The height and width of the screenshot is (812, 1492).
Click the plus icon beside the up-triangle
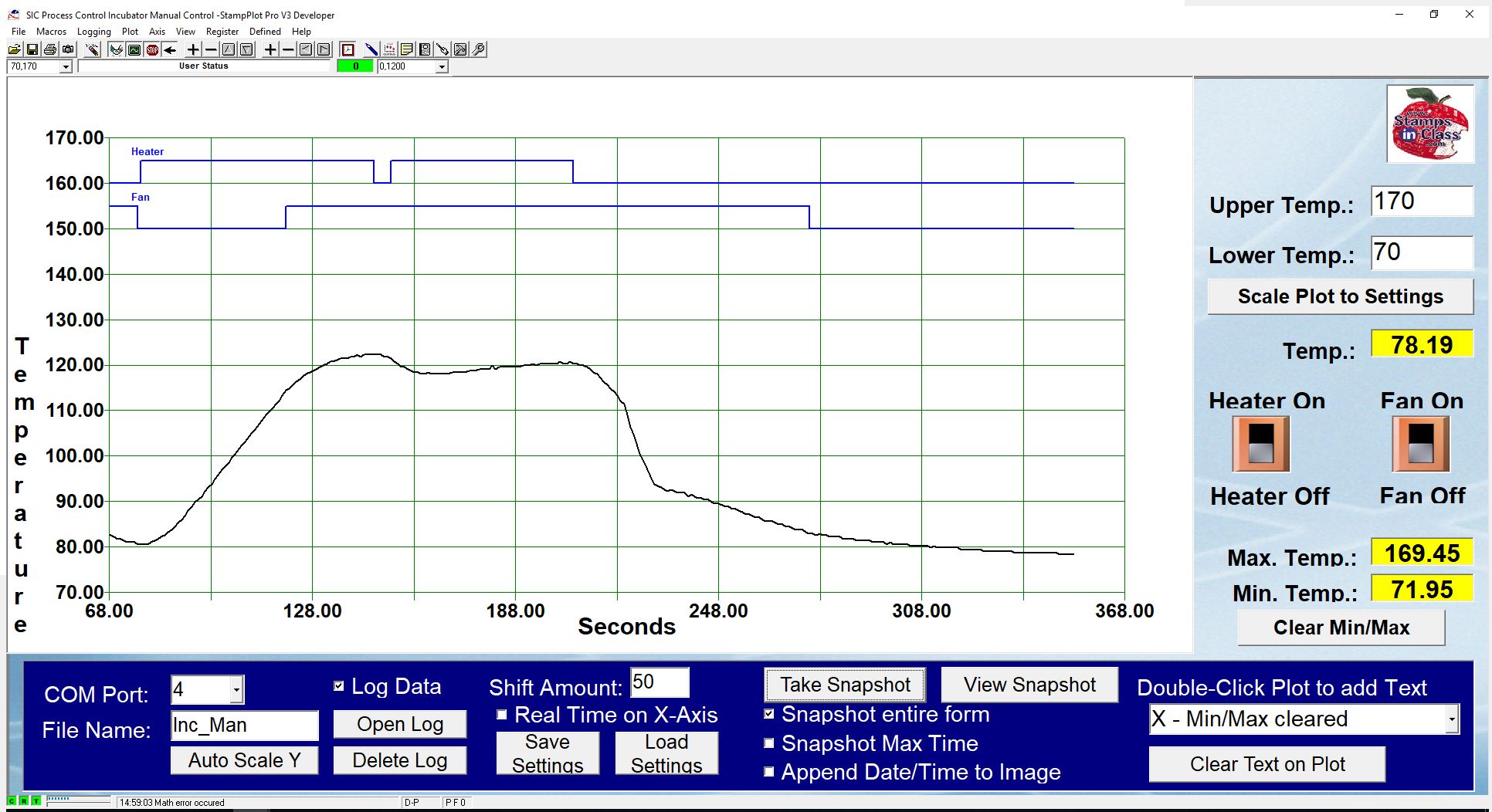[x=193, y=49]
